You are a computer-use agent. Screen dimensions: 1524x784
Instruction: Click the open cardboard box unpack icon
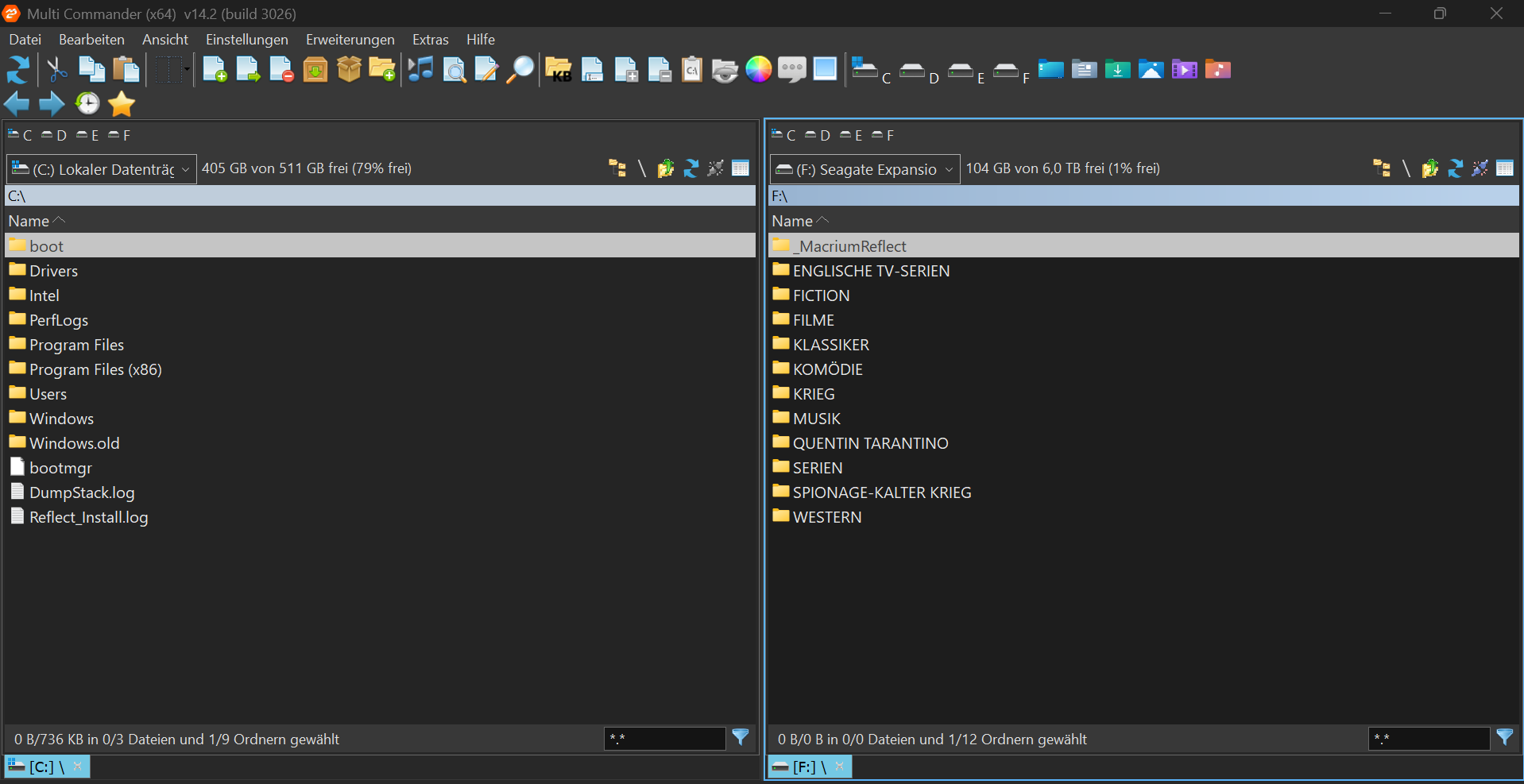[x=349, y=70]
